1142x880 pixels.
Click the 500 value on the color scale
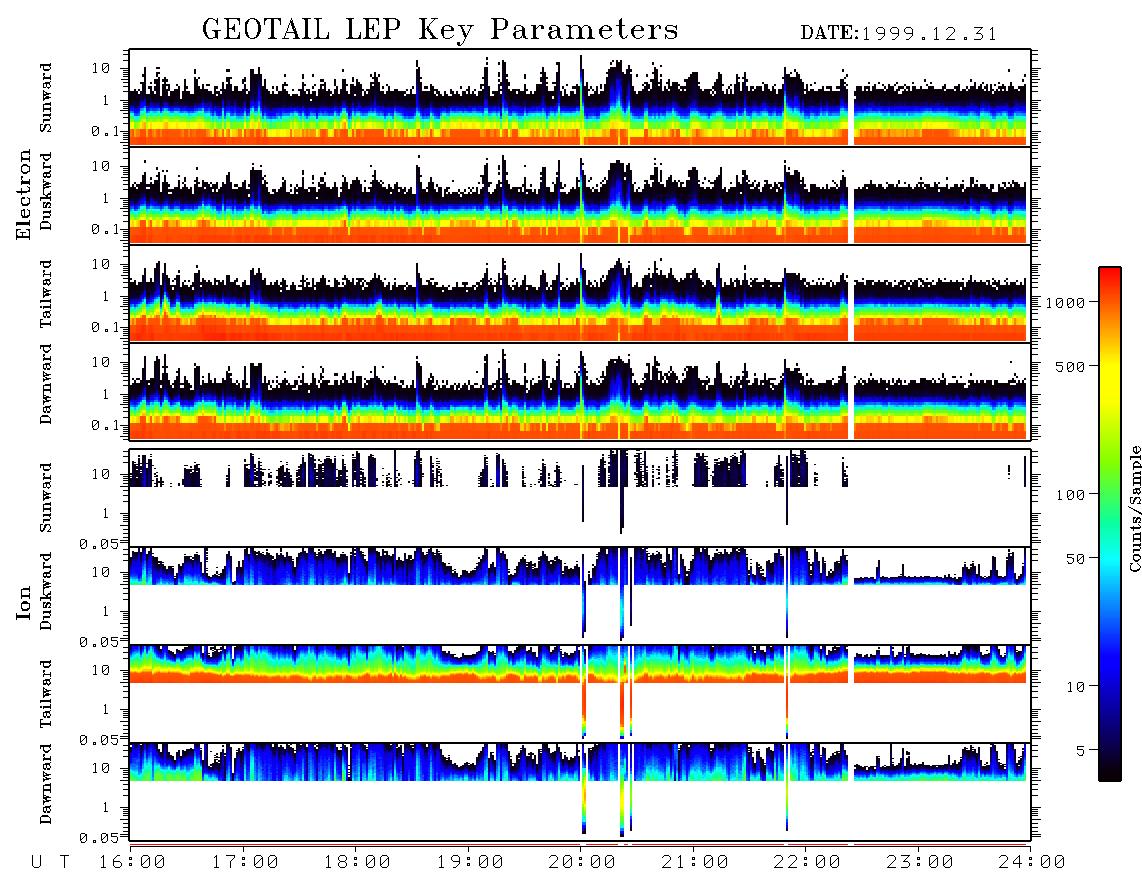pyautogui.click(x=1071, y=367)
